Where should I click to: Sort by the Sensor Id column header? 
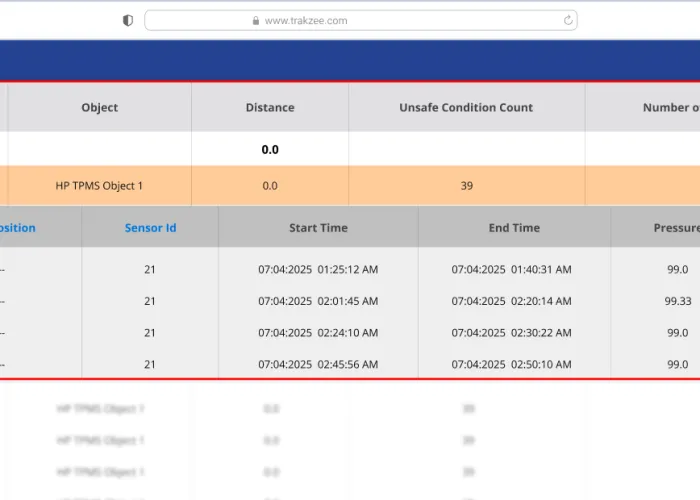pyautogui.click(x=150, y=228)
